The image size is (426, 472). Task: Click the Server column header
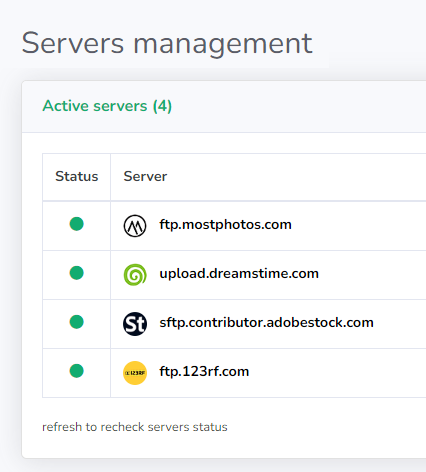point(145,176)
